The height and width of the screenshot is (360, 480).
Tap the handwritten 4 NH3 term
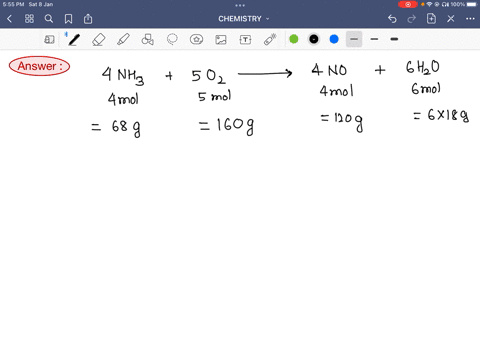point(123,76)
